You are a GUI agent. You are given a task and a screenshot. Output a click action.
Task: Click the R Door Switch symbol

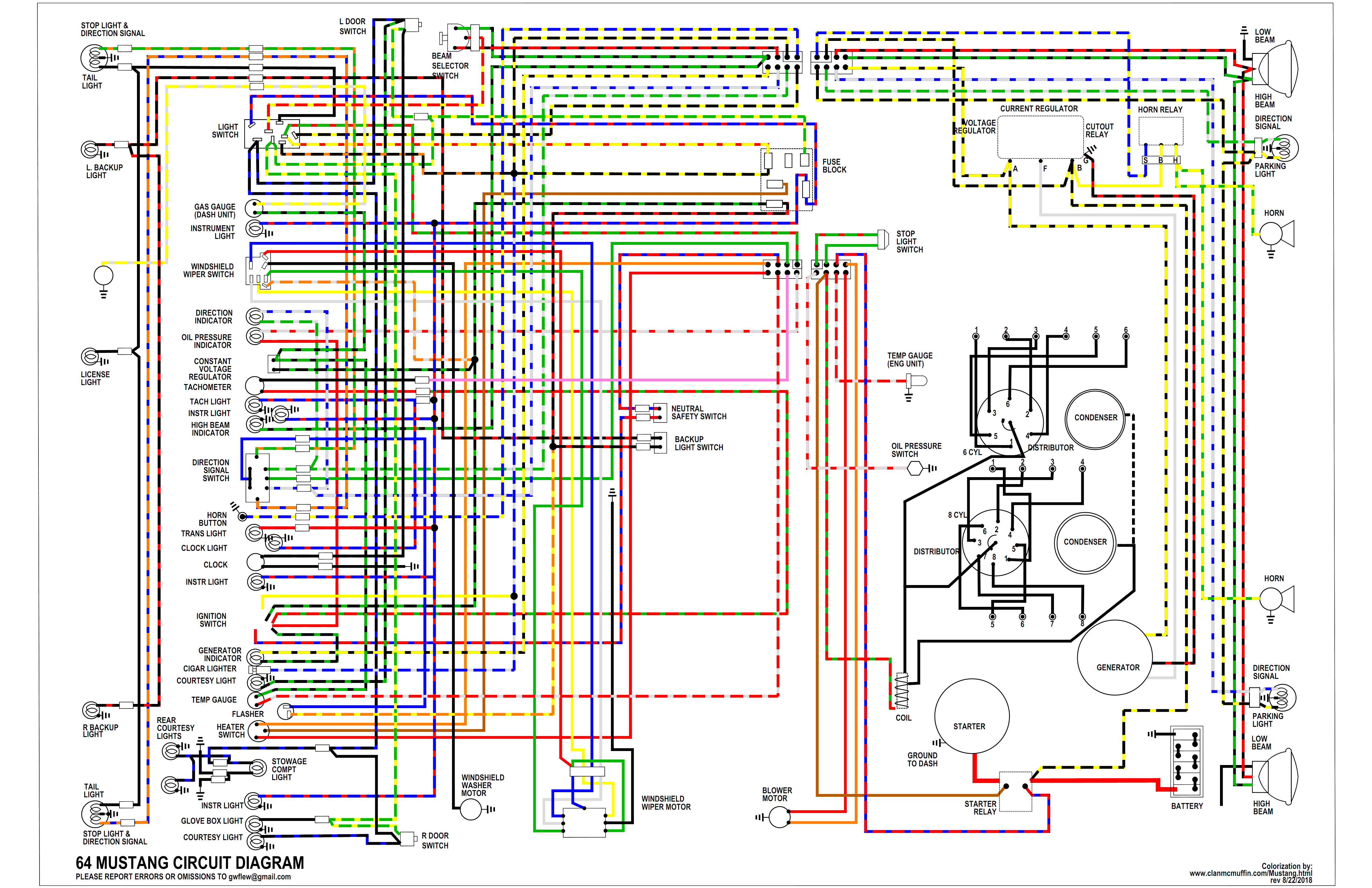[x=408, y=839]
